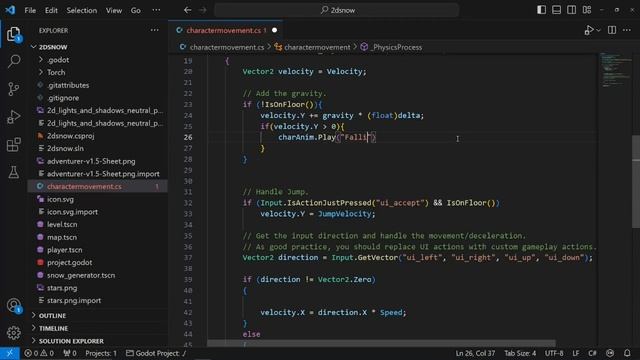640x360 pixels.
Task: Open the Selection menu
Action: point(82,10)
